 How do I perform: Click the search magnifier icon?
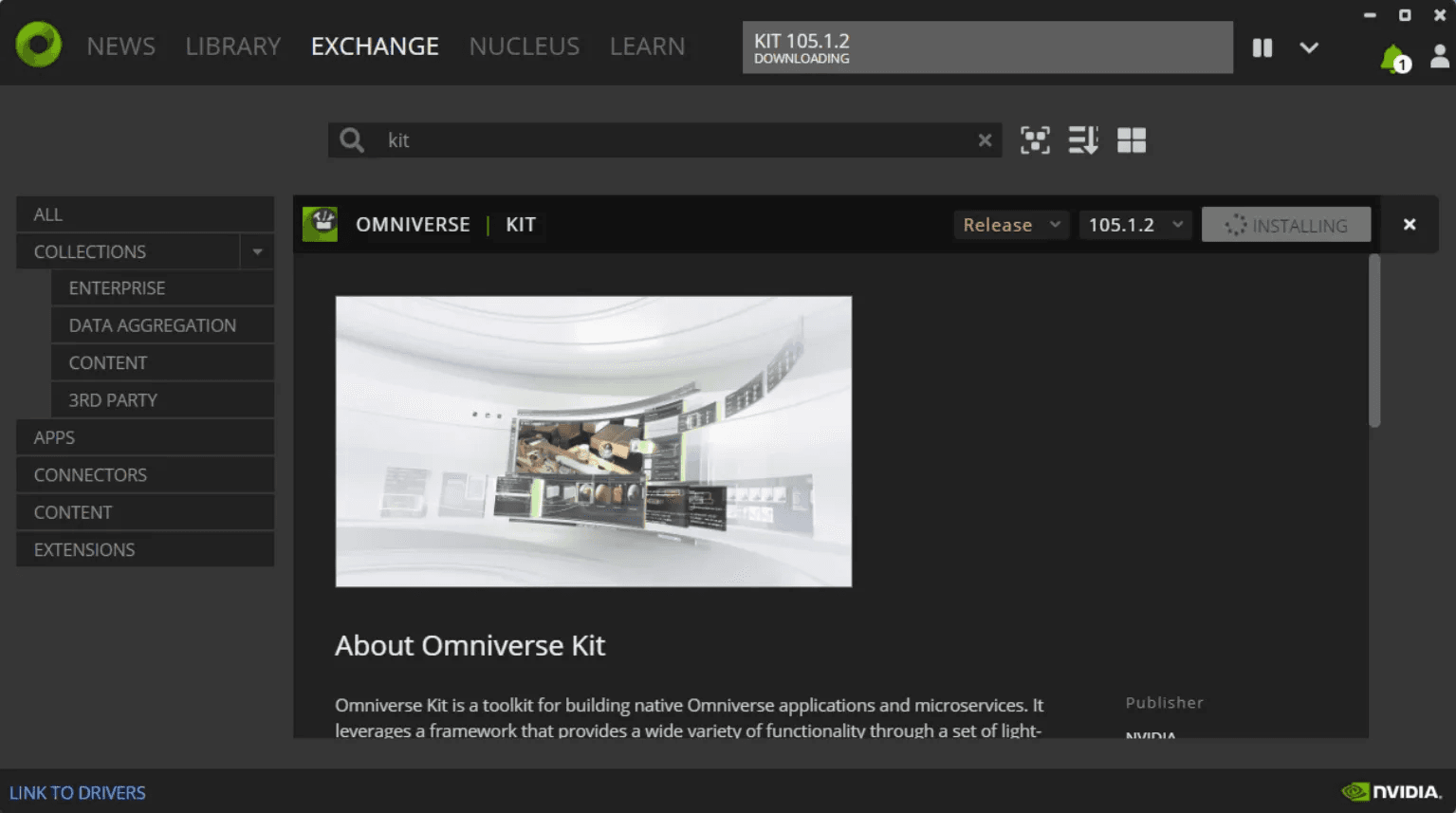click(x=352, y=140)
